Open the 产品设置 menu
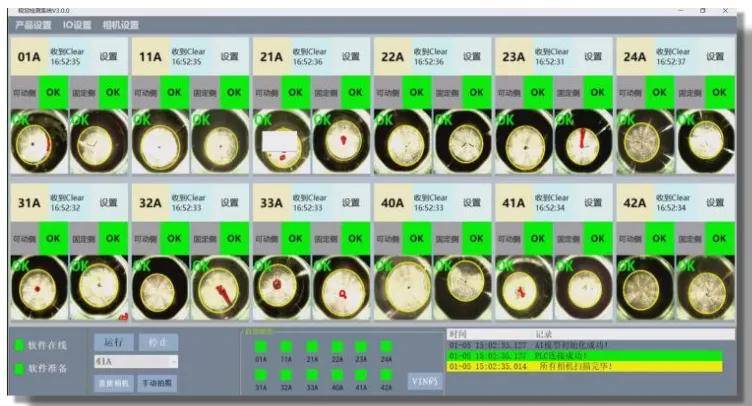The width and height of the screenshot is (752, 406). (33, 25)
